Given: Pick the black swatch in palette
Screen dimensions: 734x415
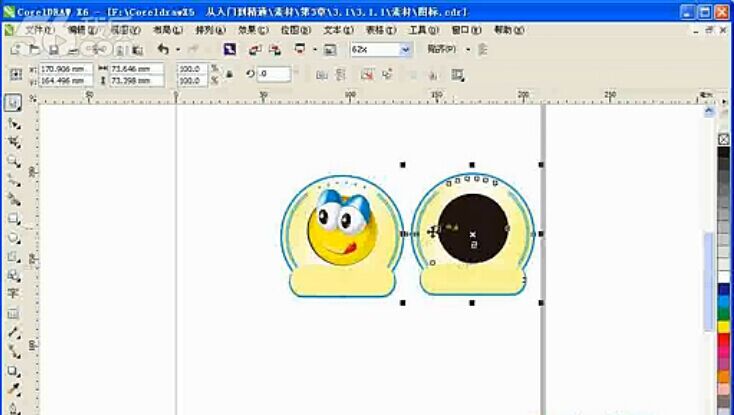Looking at the screenshot, I should click(724, 153).
